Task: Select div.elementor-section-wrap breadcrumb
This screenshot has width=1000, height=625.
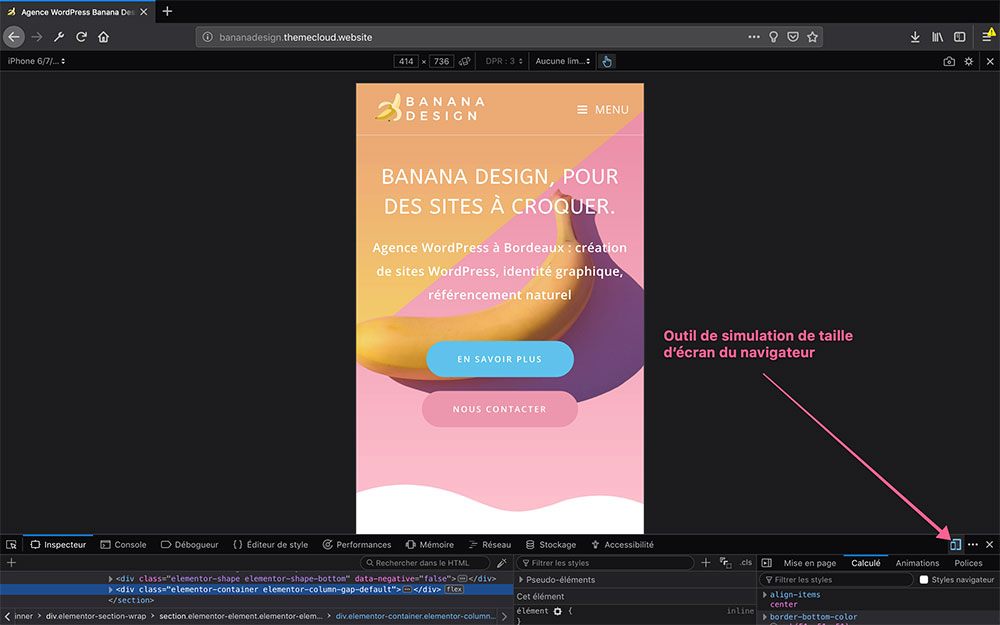Action: tap(96, 616)
